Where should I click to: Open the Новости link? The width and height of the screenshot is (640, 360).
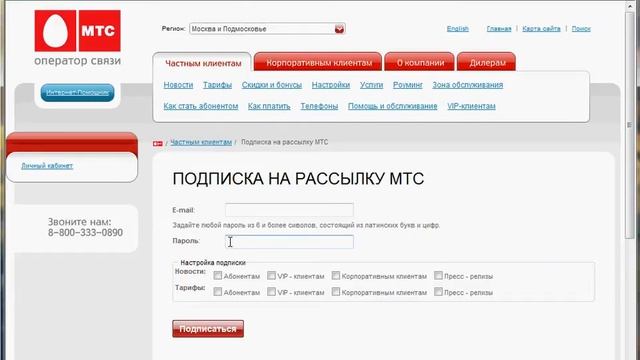click(178, 85)
